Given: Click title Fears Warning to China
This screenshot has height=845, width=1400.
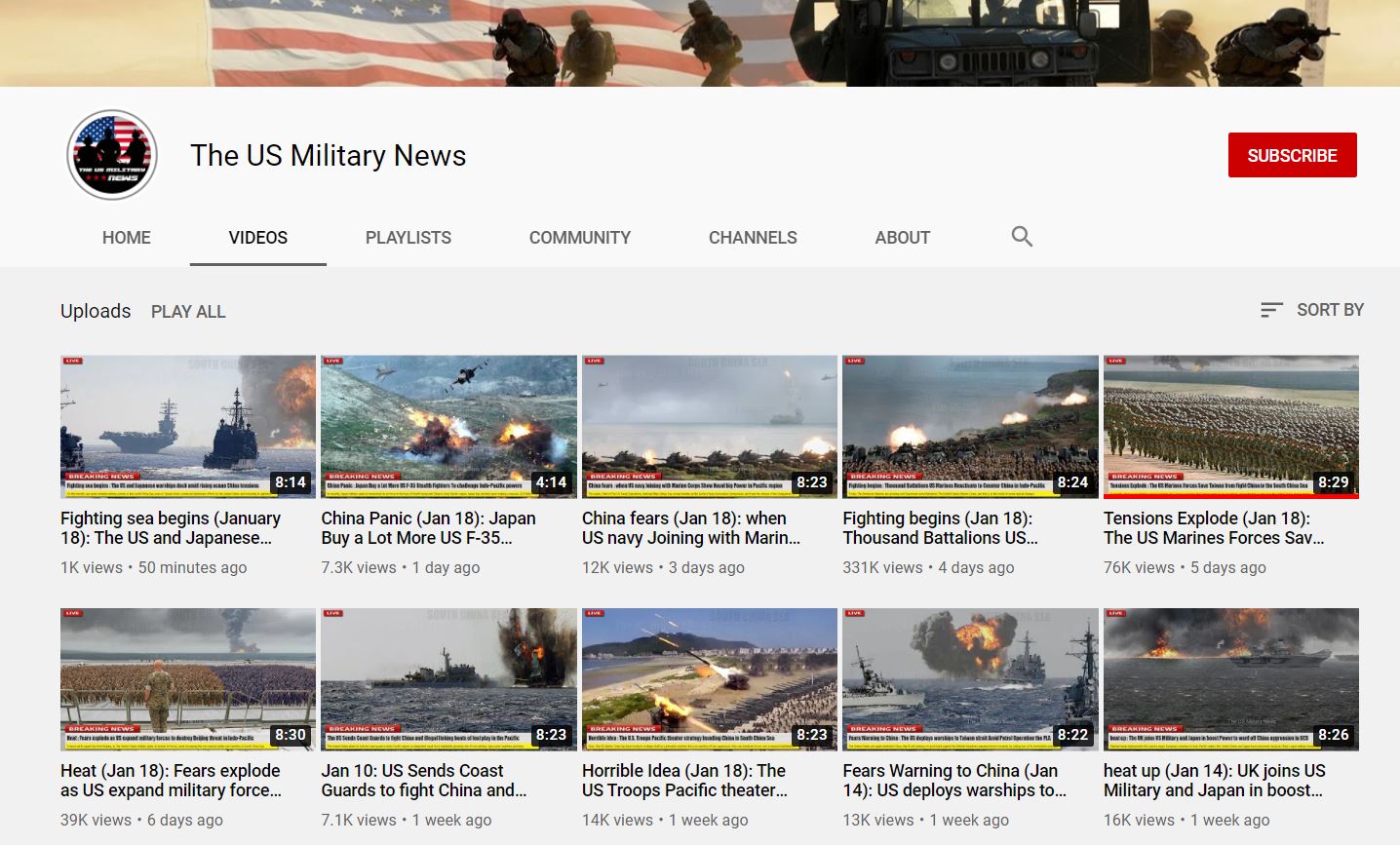Looking at the screenshot, I should [x=955, y=781].
